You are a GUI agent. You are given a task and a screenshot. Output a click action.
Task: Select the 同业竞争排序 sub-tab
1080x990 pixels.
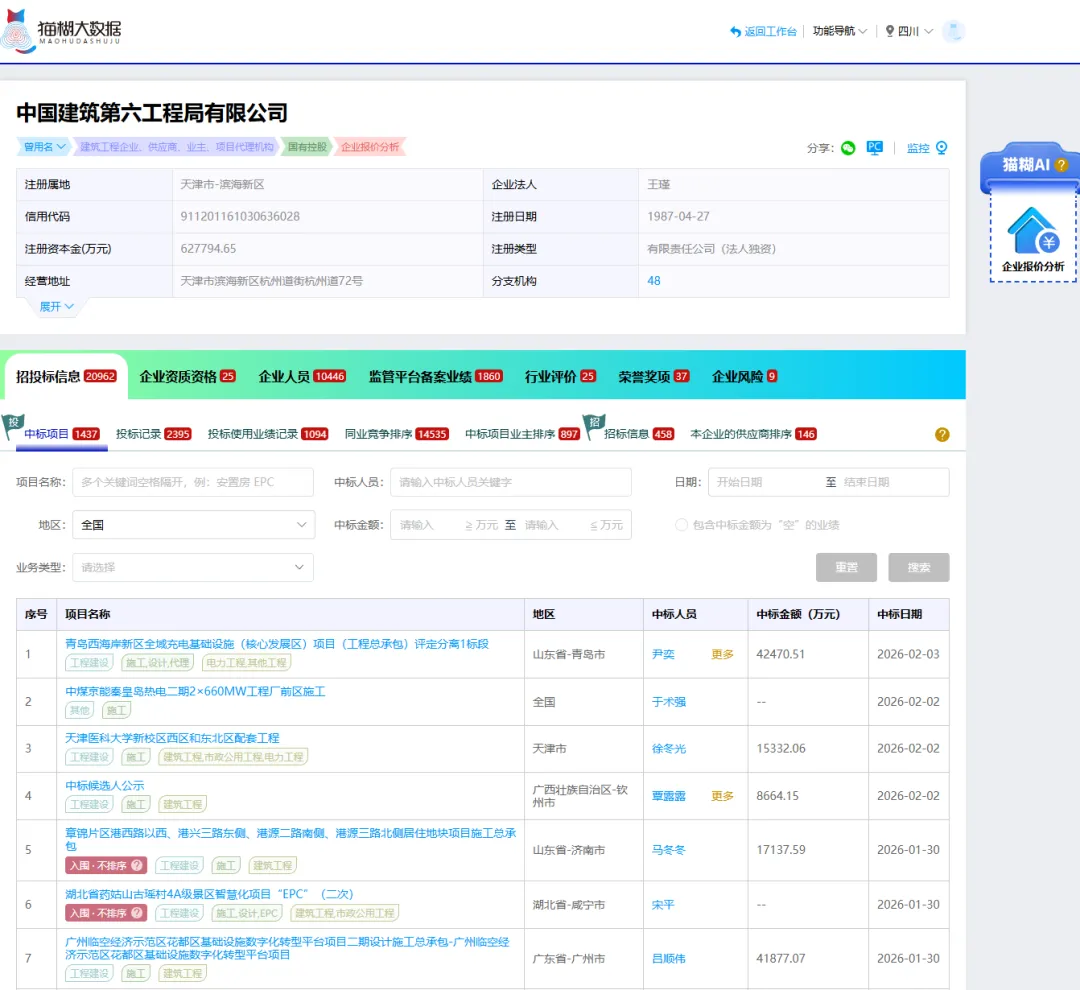coord(397,434)
